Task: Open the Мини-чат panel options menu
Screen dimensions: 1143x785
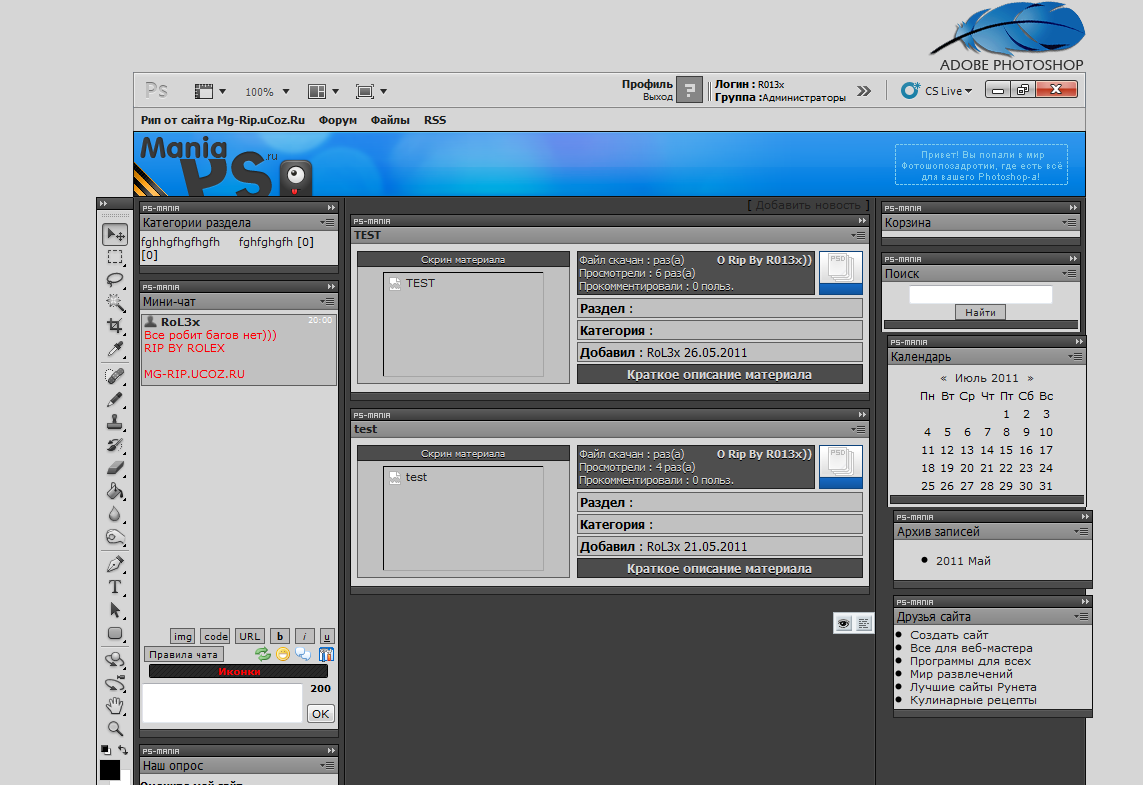Action: coord(327,302)
